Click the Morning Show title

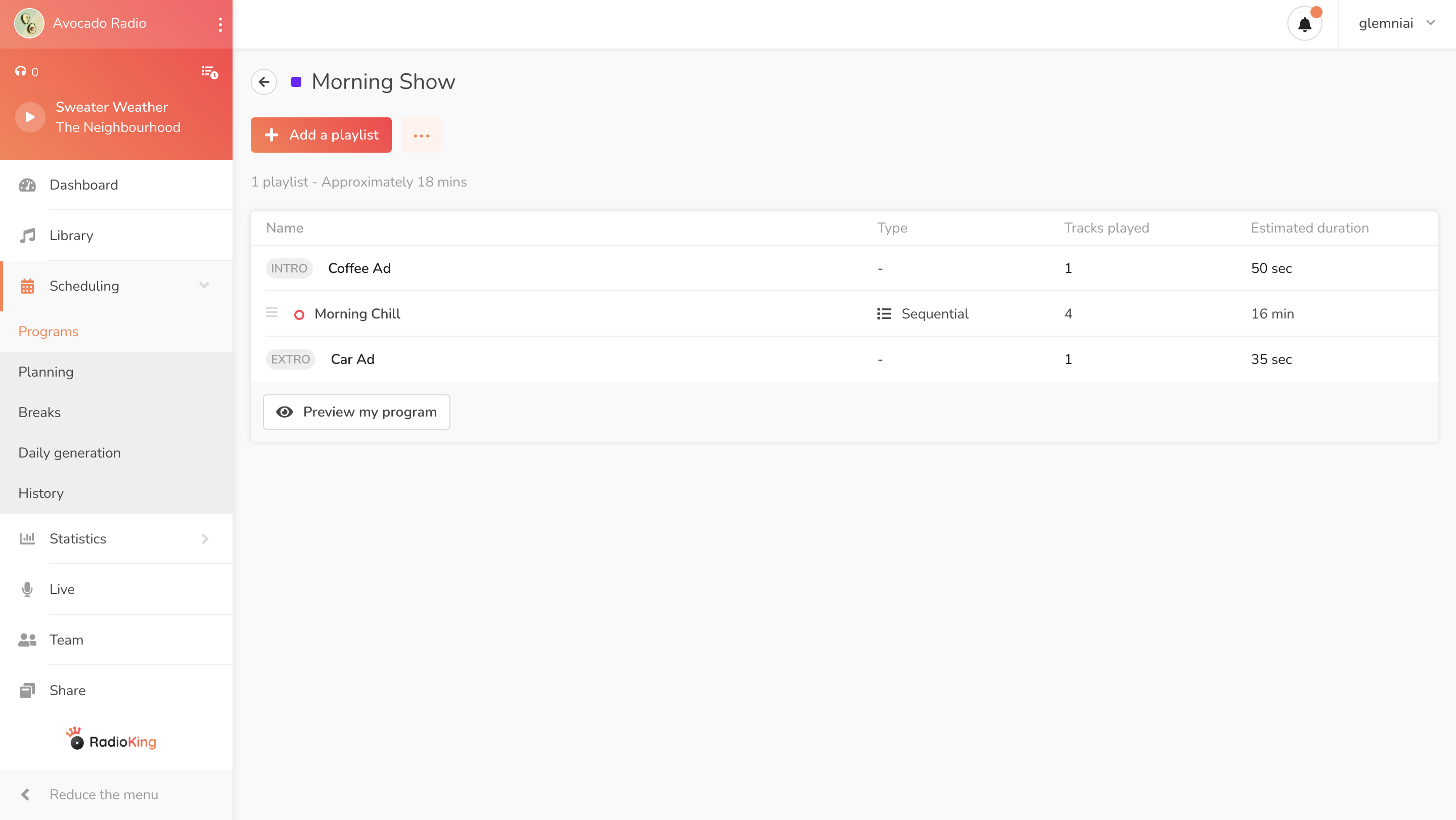(383, 82)
